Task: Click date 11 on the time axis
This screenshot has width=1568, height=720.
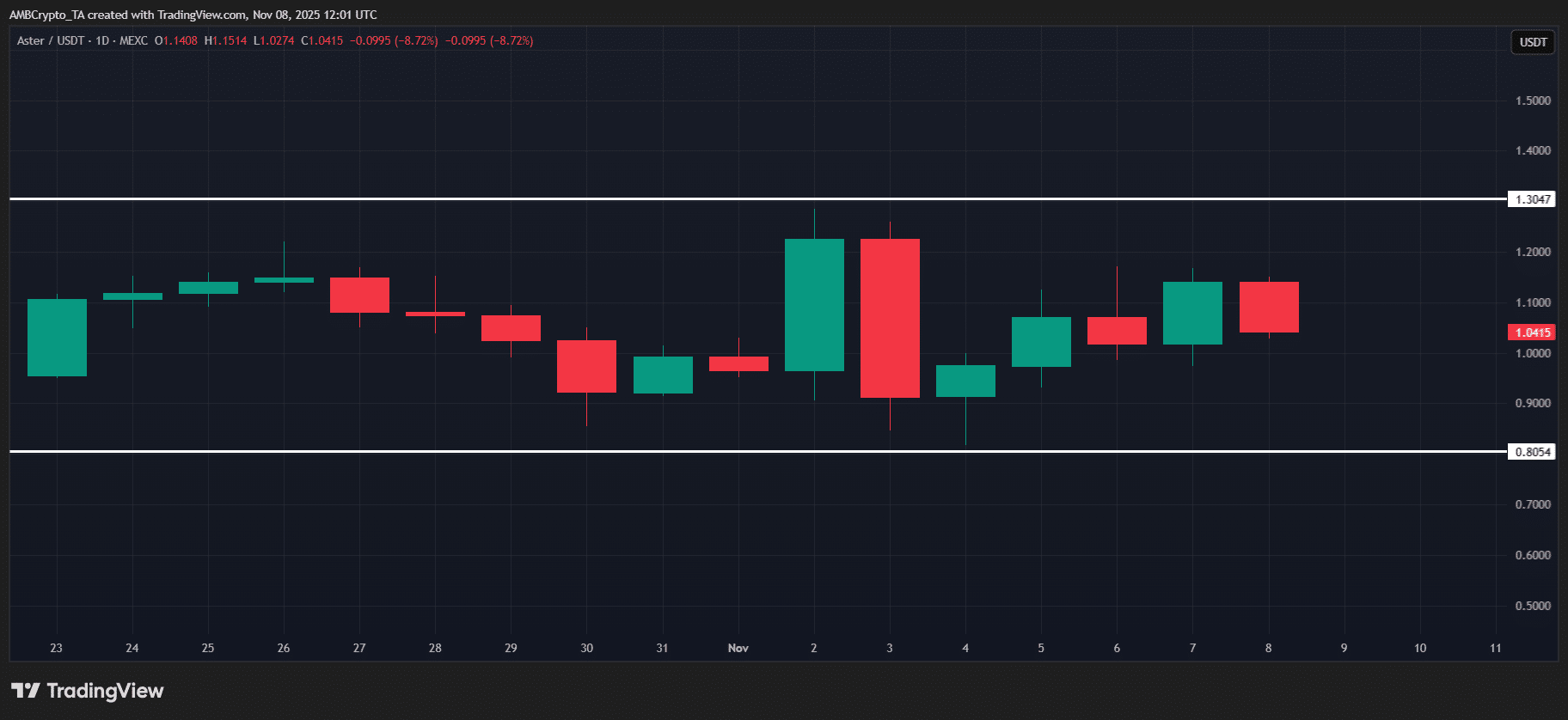Action: tap(1496, 648)
